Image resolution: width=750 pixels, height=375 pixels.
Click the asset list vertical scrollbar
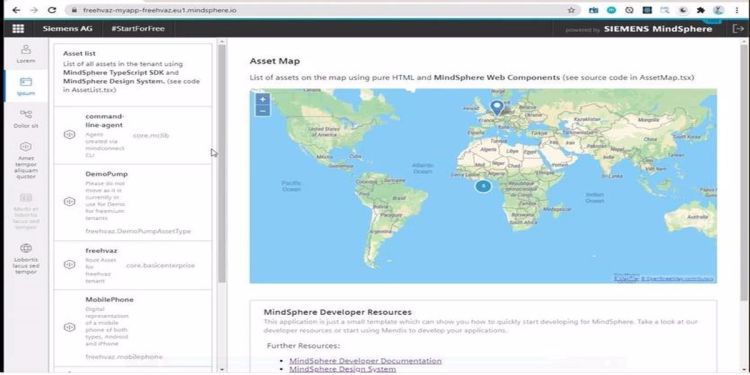click(x=222, y=163)
